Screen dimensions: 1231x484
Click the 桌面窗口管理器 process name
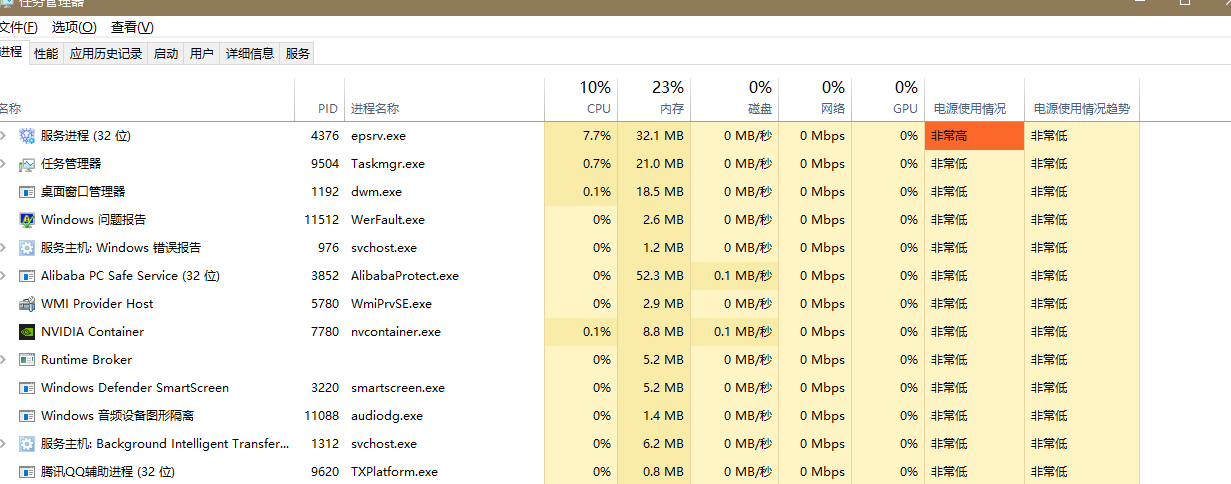(83, 192)
